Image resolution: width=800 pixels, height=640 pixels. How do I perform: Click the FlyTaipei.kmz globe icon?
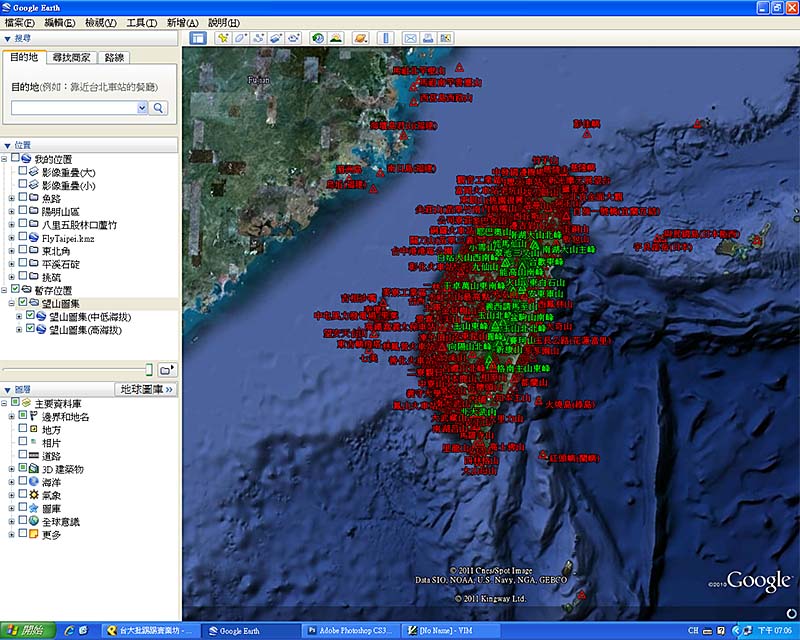[x=34, y=238]
